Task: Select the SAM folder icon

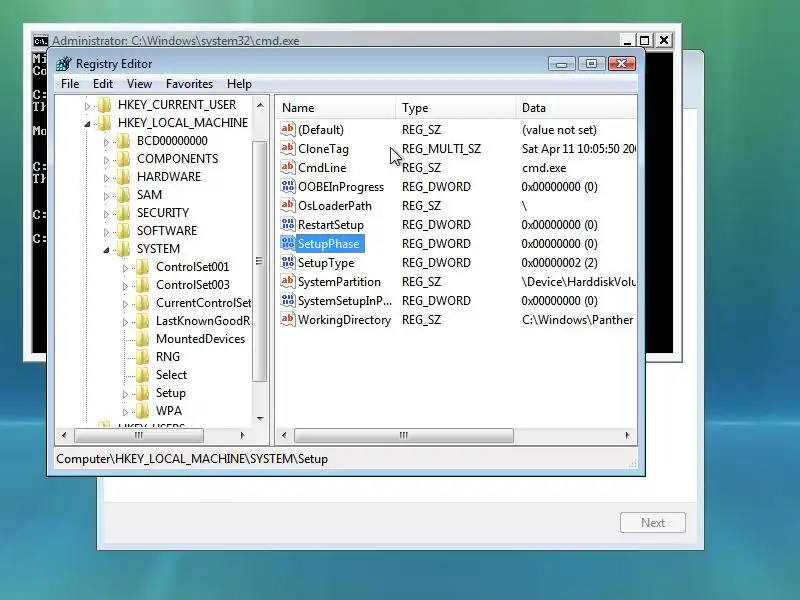Action: click(123, 195)
